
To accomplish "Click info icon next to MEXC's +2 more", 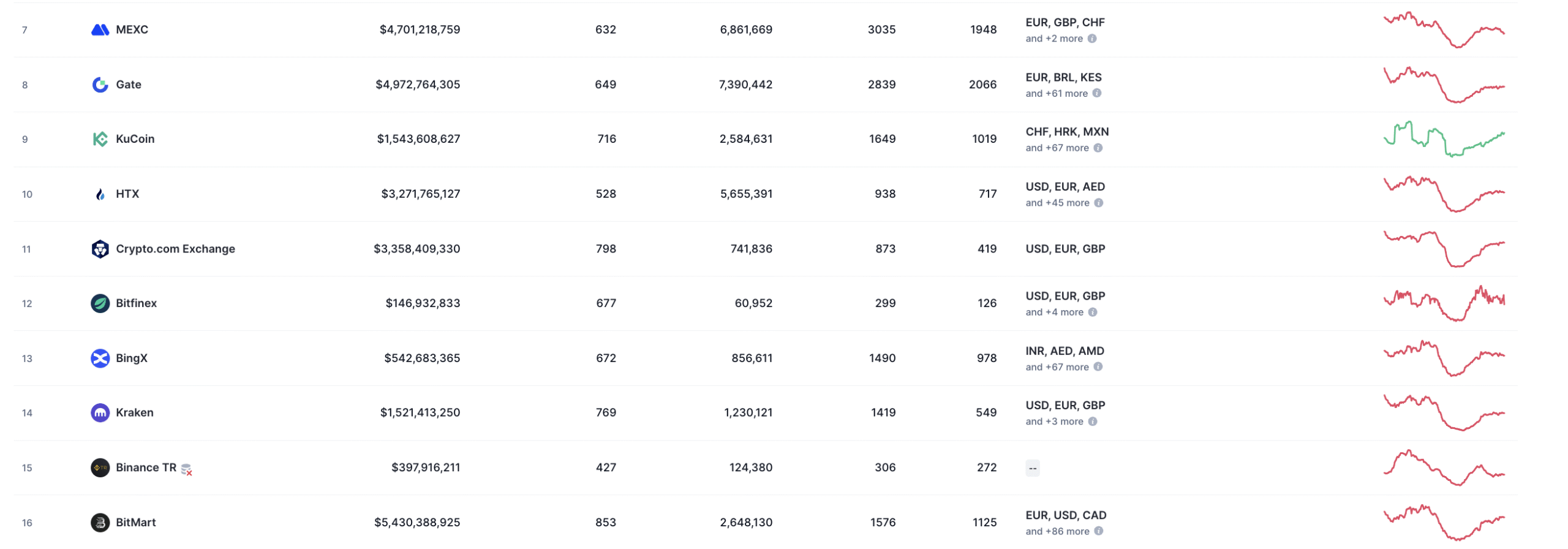I will pyautogui.click(x=1092, y=39).
